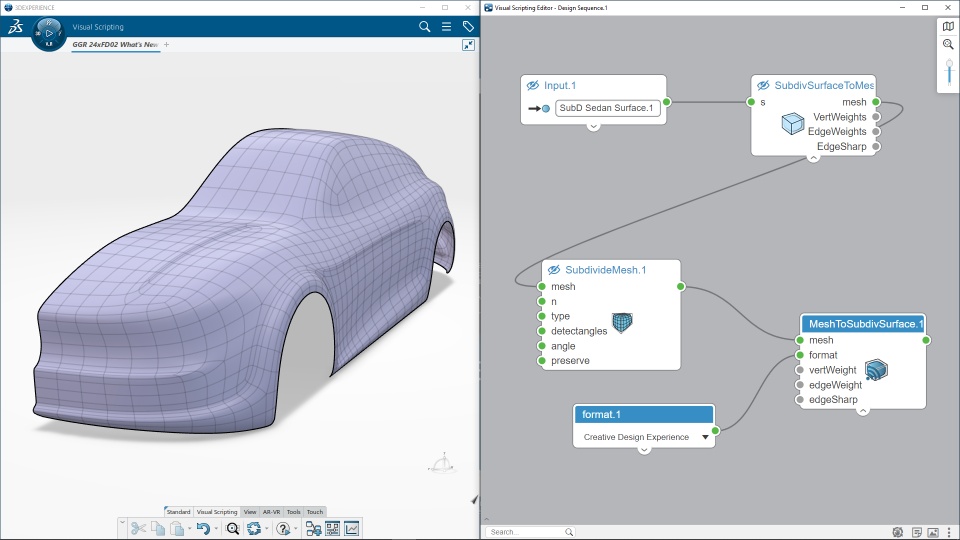Click the chart graph icon in toolbar
Image resolution: width=960 pixels, height=540 pixels.
[x=352, y=529]
